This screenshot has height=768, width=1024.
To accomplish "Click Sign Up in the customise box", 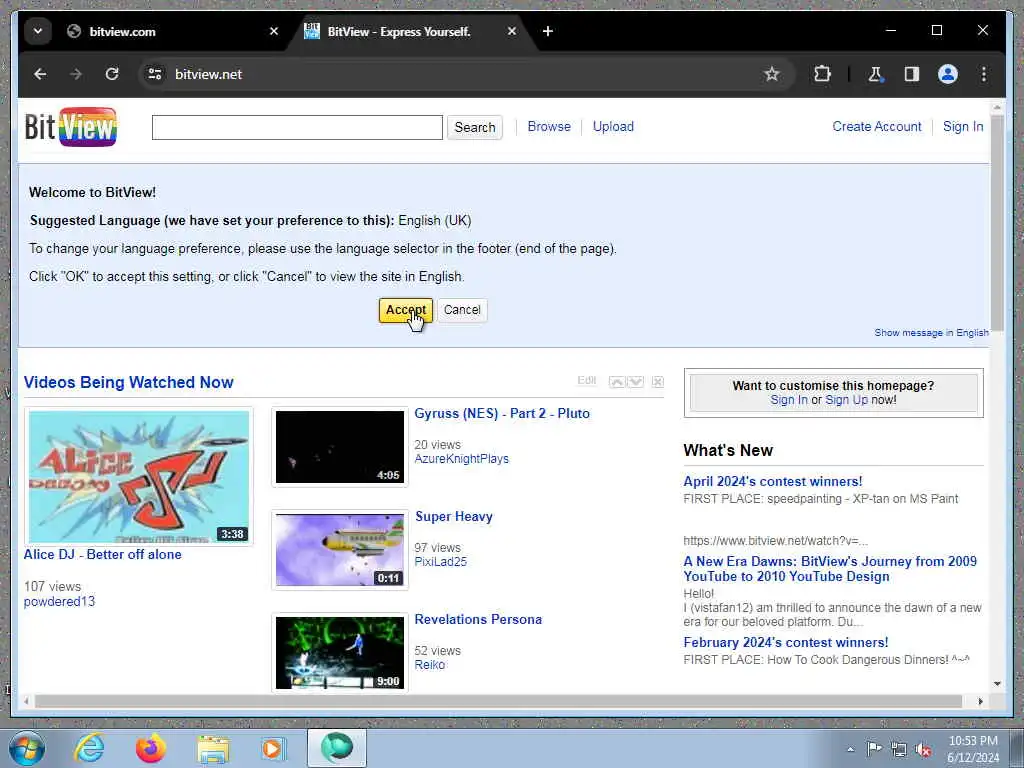I will (846, 400).
